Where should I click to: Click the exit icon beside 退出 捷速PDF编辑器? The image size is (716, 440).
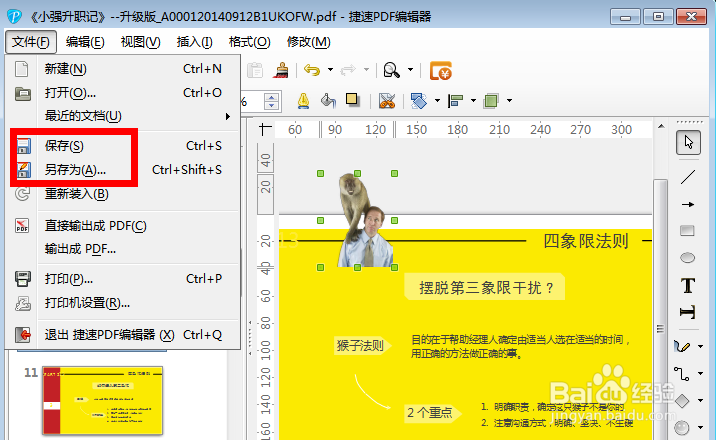click(x=22, y=335)
